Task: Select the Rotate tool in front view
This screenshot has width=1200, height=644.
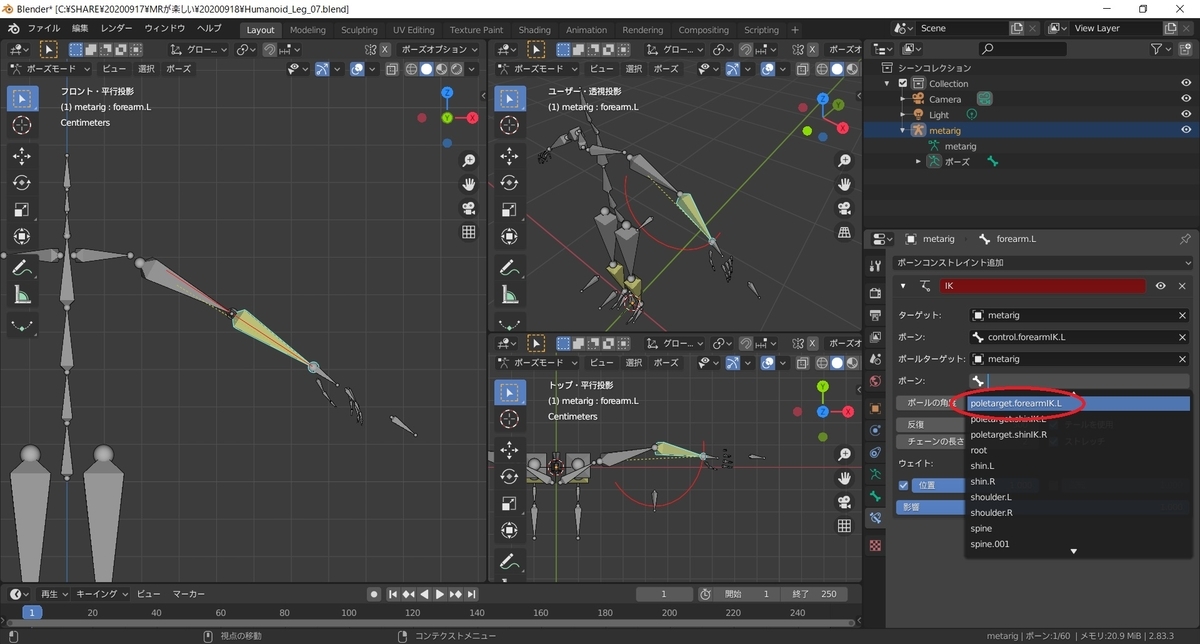Action: click(x=22, y=183)
